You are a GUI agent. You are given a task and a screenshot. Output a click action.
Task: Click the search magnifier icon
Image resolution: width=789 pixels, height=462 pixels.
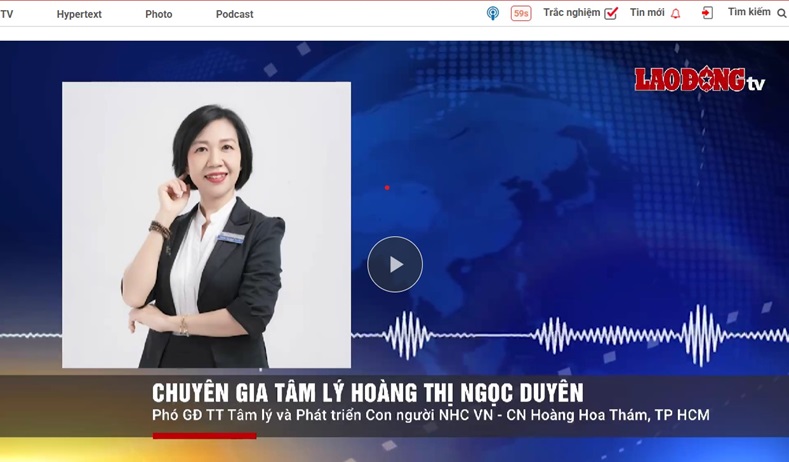(x=782, y=14)
